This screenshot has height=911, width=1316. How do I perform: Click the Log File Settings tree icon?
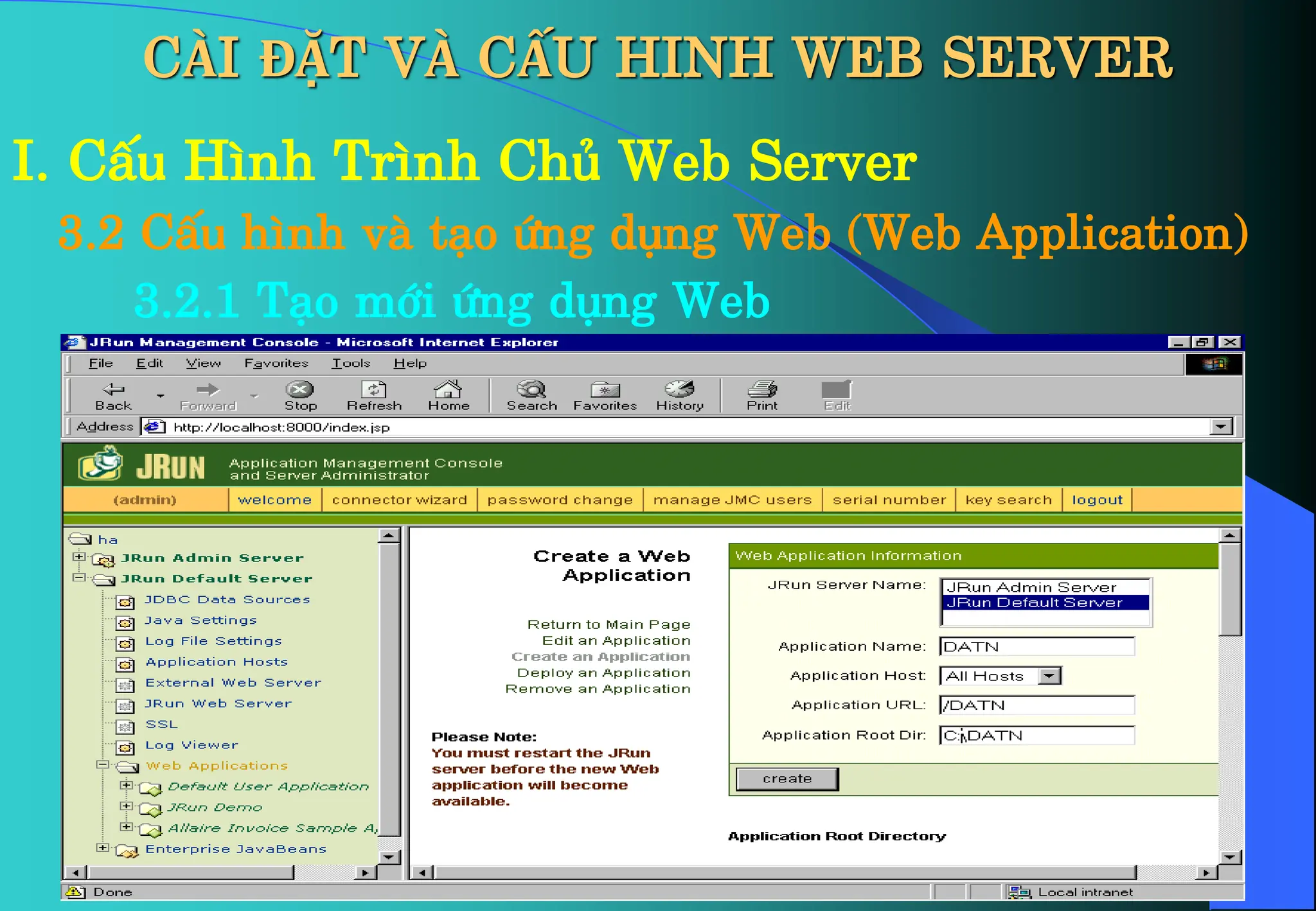pyautogui.click(x=125, y=643)
